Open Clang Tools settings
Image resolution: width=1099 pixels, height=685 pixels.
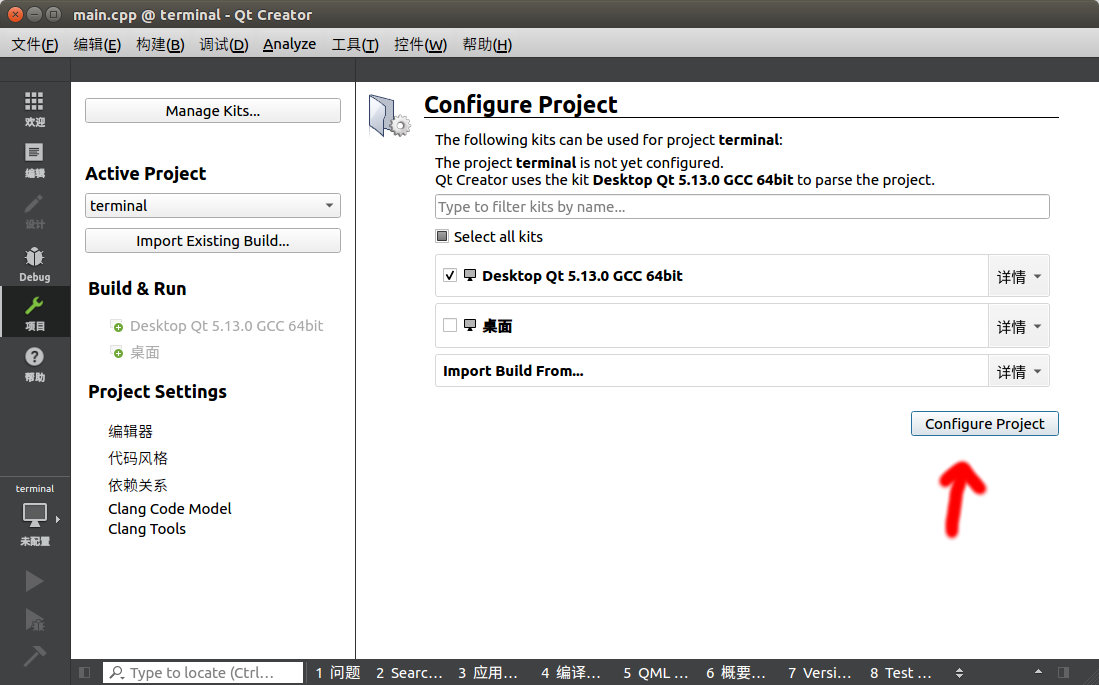pos(146,529)
